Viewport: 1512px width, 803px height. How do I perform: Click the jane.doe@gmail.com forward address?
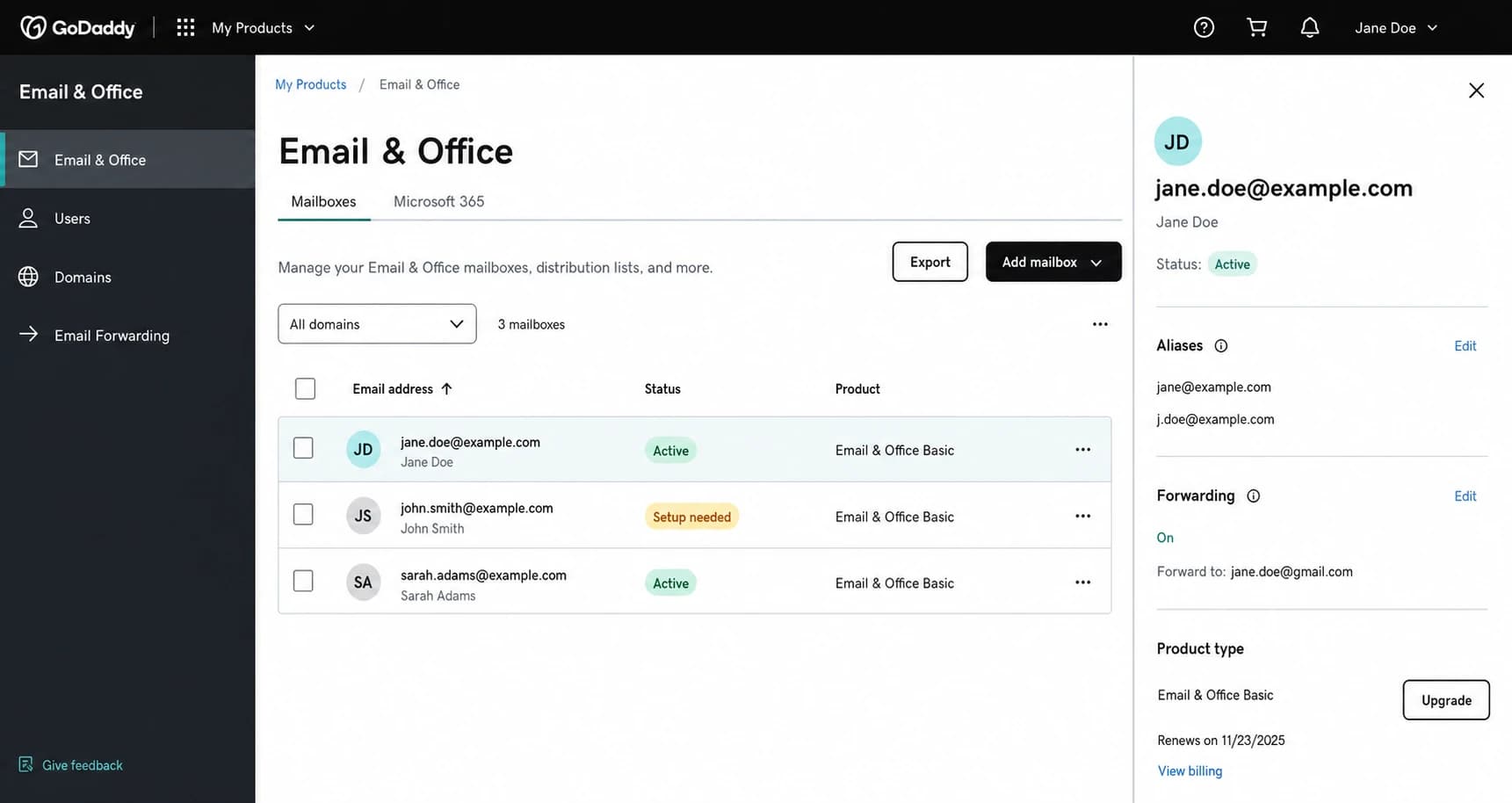pos(1291,571)
